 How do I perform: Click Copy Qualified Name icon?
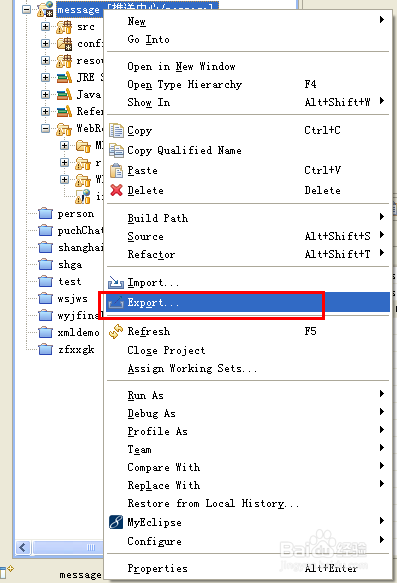(x=116, y=150)
